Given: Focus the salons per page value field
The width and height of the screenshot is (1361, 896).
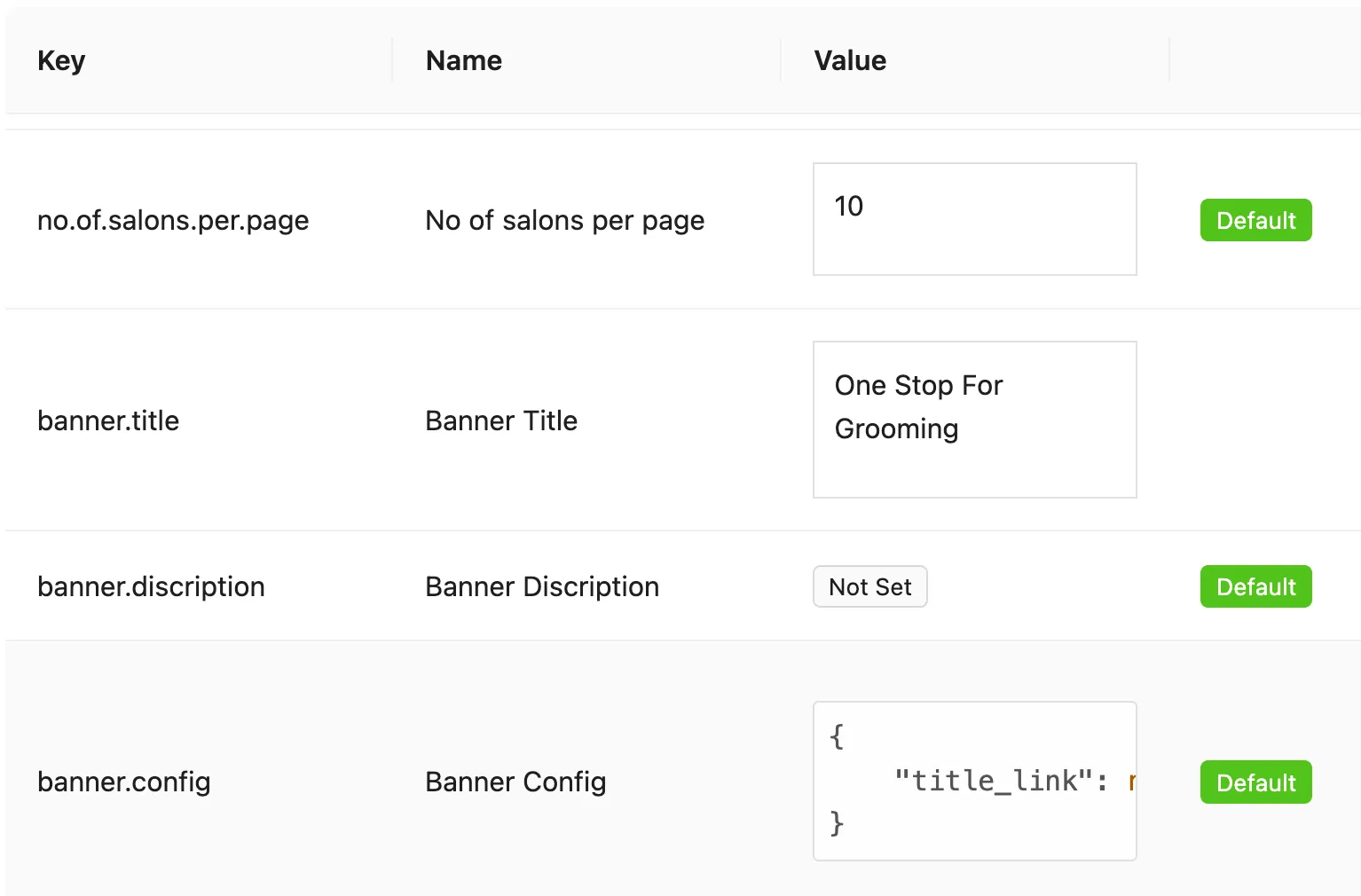Looking at the screenshot, I should click(x=974, y=219).
